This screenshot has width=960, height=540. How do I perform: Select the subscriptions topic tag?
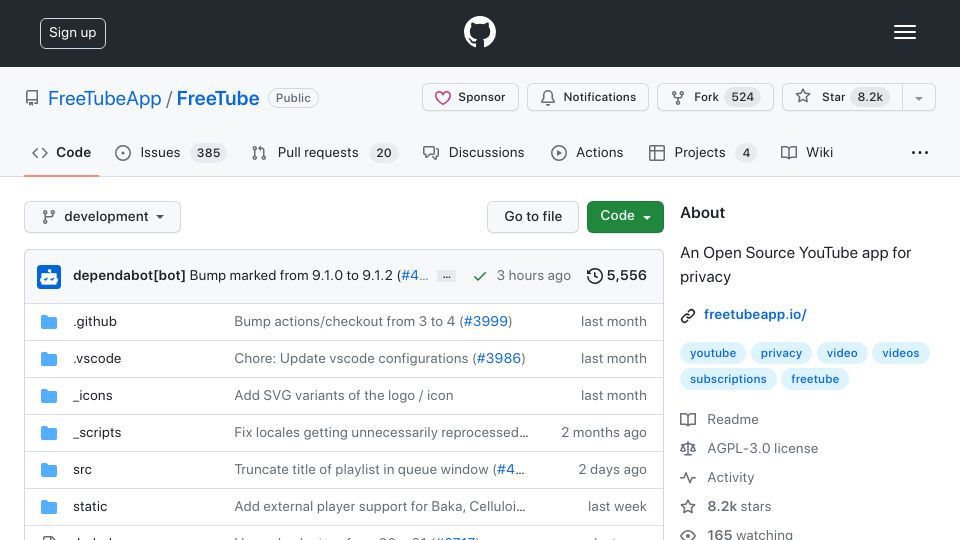(728, 379)
